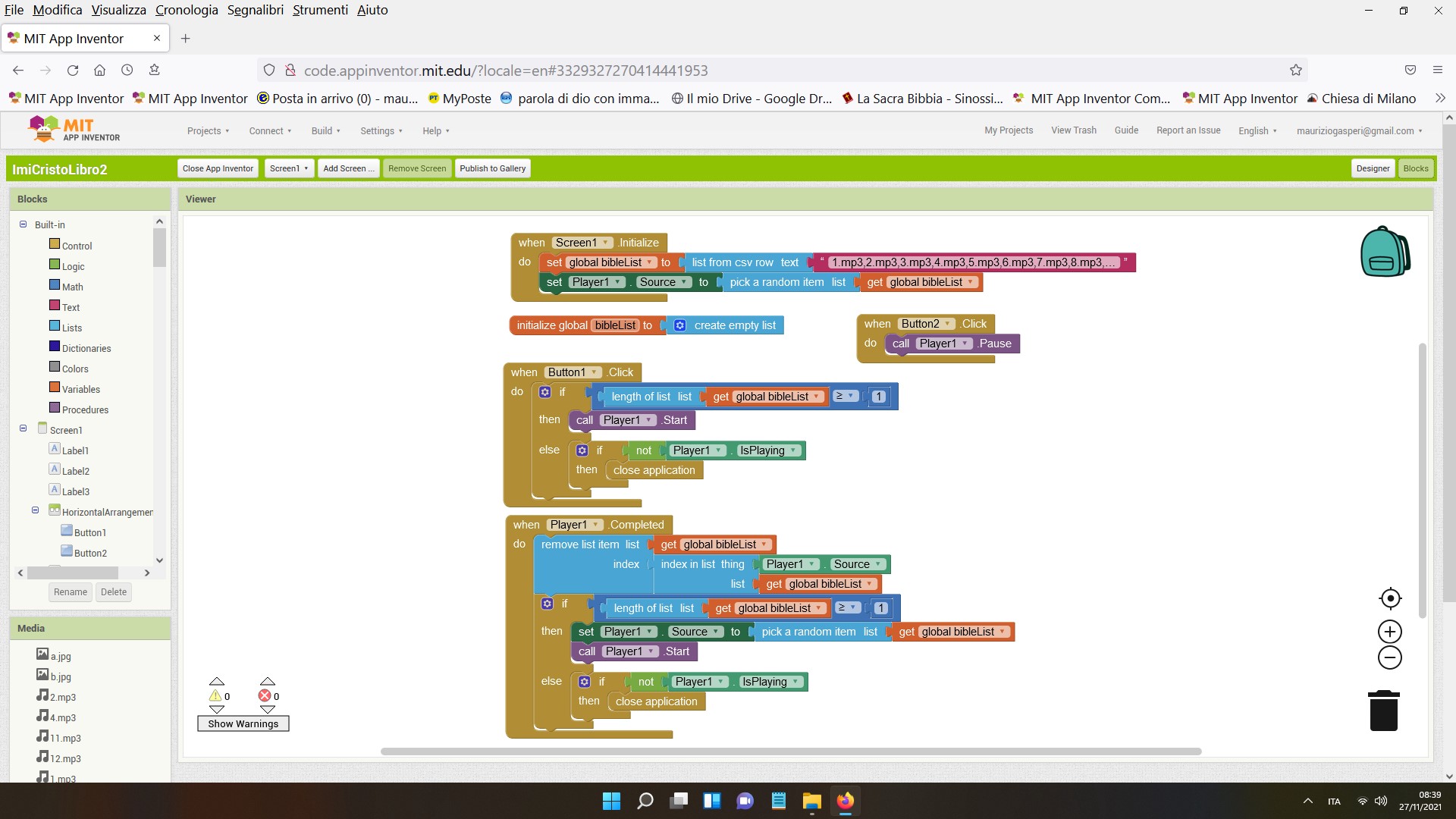Click the Firefox icon in taskbar
This screenshot has height=819, width=1456.
pyautogui.click(x=845, y=801)
